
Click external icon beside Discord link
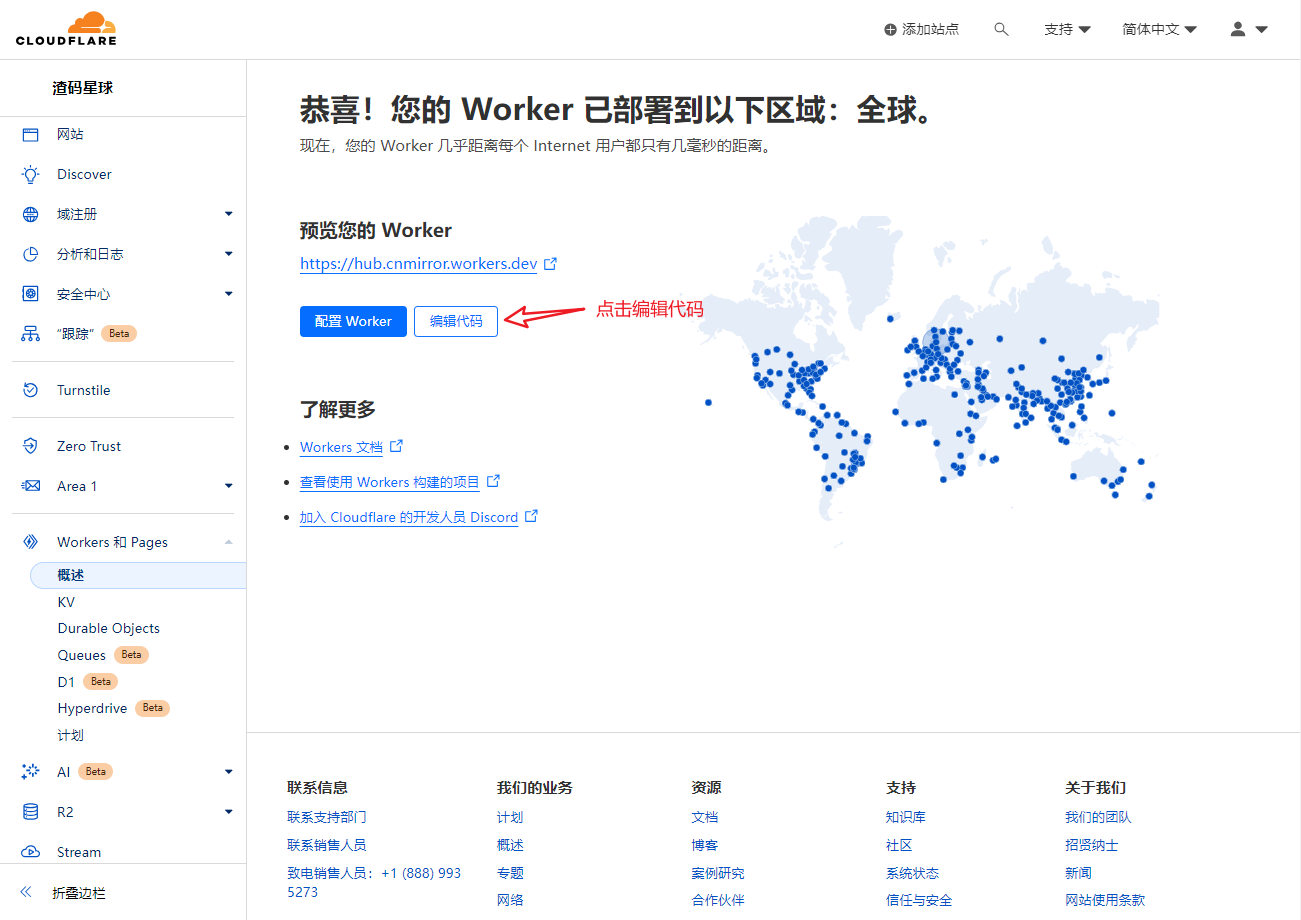coord(532,516)
